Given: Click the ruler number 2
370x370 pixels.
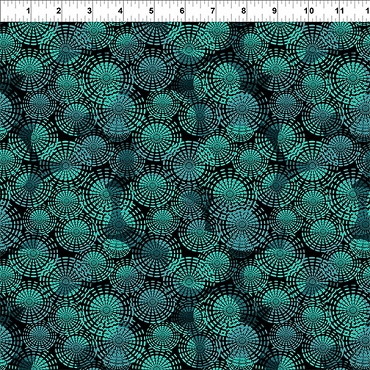Looking at the screenshot, I should (59, 11).
